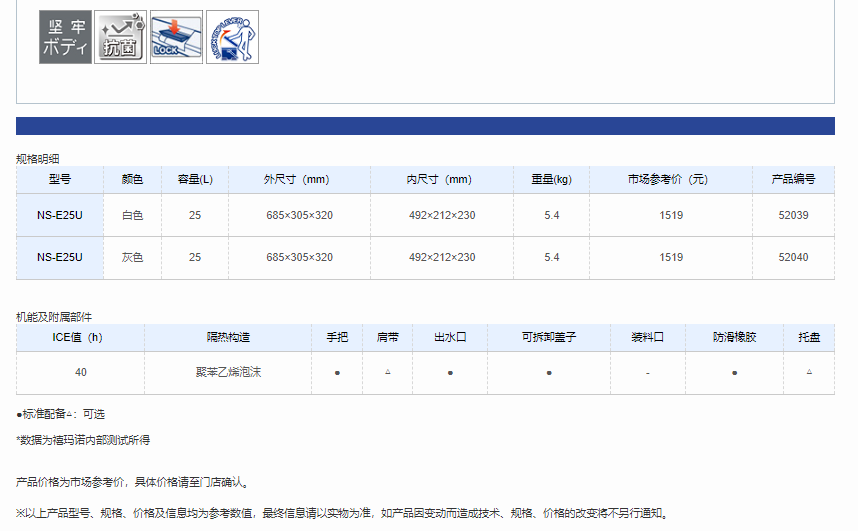The width and height of the screenshot is (862, 531).
Task: Click the 托盘 column header
Action: (809, 338)
